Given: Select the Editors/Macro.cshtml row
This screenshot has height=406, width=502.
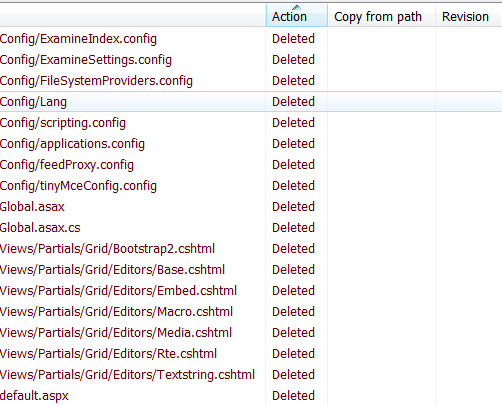Looking at the screenshot, I should [x=251, y=312].
